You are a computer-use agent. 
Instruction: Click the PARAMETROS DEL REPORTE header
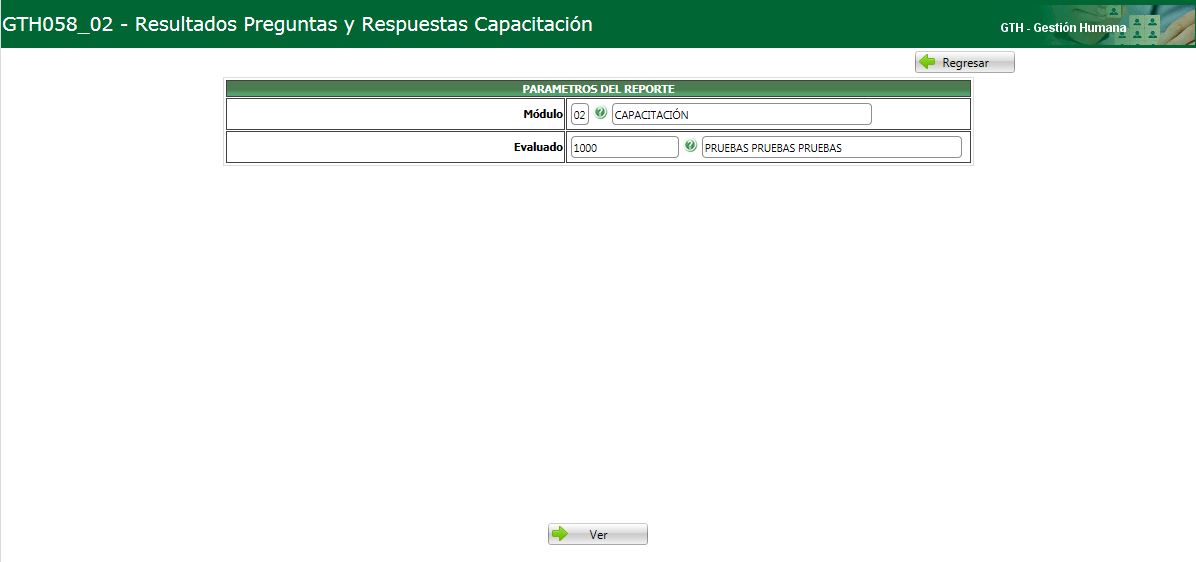[598, 89]
